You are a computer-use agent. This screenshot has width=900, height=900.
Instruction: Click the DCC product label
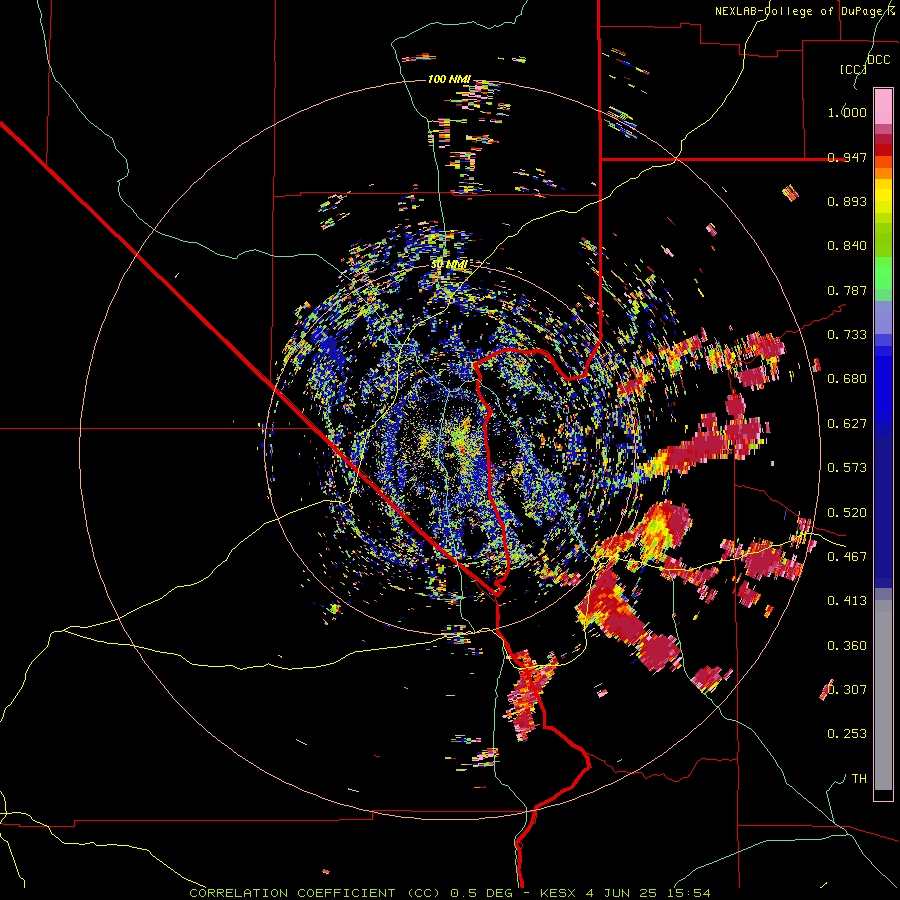coord(878,60)
